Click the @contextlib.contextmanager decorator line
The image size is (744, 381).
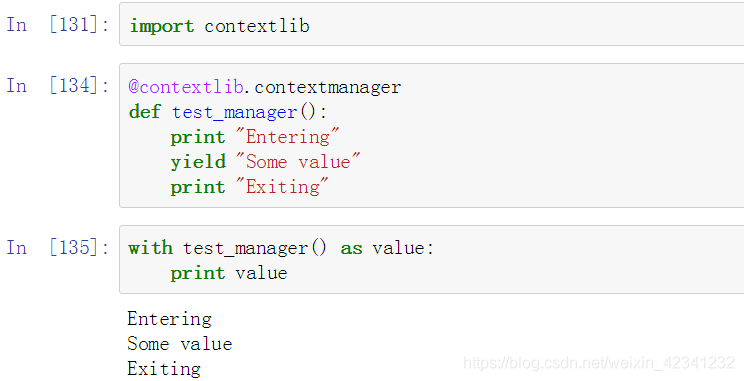[265, 87]
